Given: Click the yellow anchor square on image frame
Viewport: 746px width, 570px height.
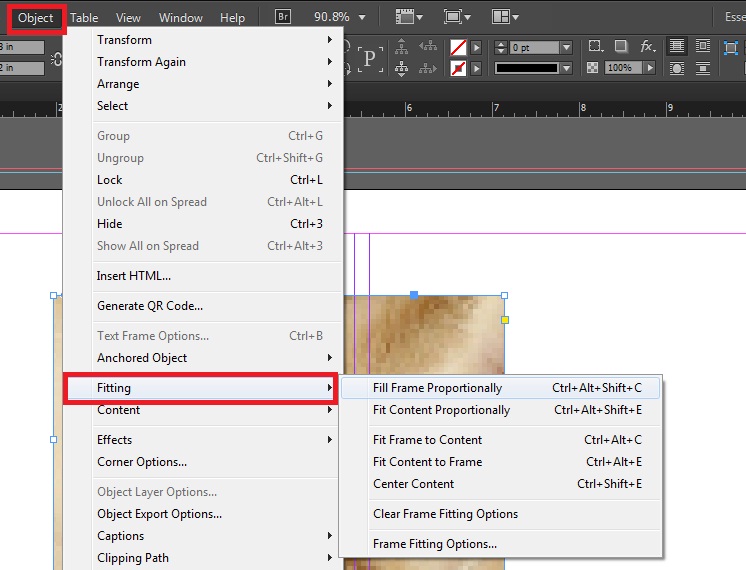Looking at the screenshot, I should [x=505, y=320].
